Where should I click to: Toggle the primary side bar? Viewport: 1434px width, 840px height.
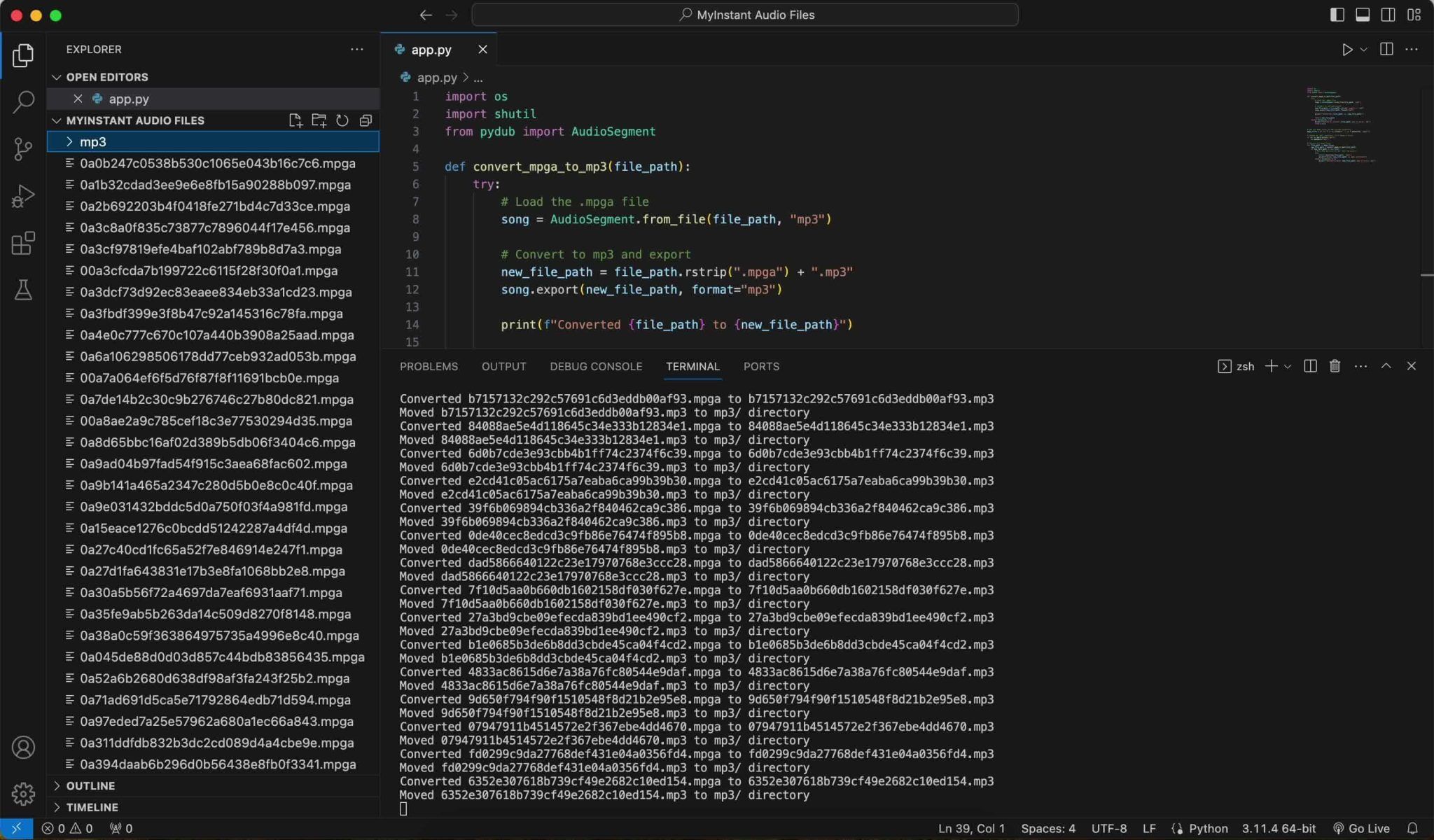tap(1337, 15)
